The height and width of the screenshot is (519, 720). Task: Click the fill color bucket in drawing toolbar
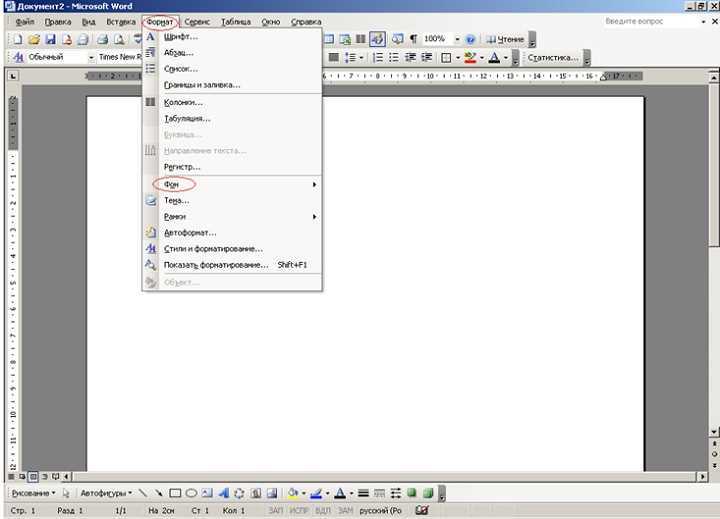click(293, 493)
